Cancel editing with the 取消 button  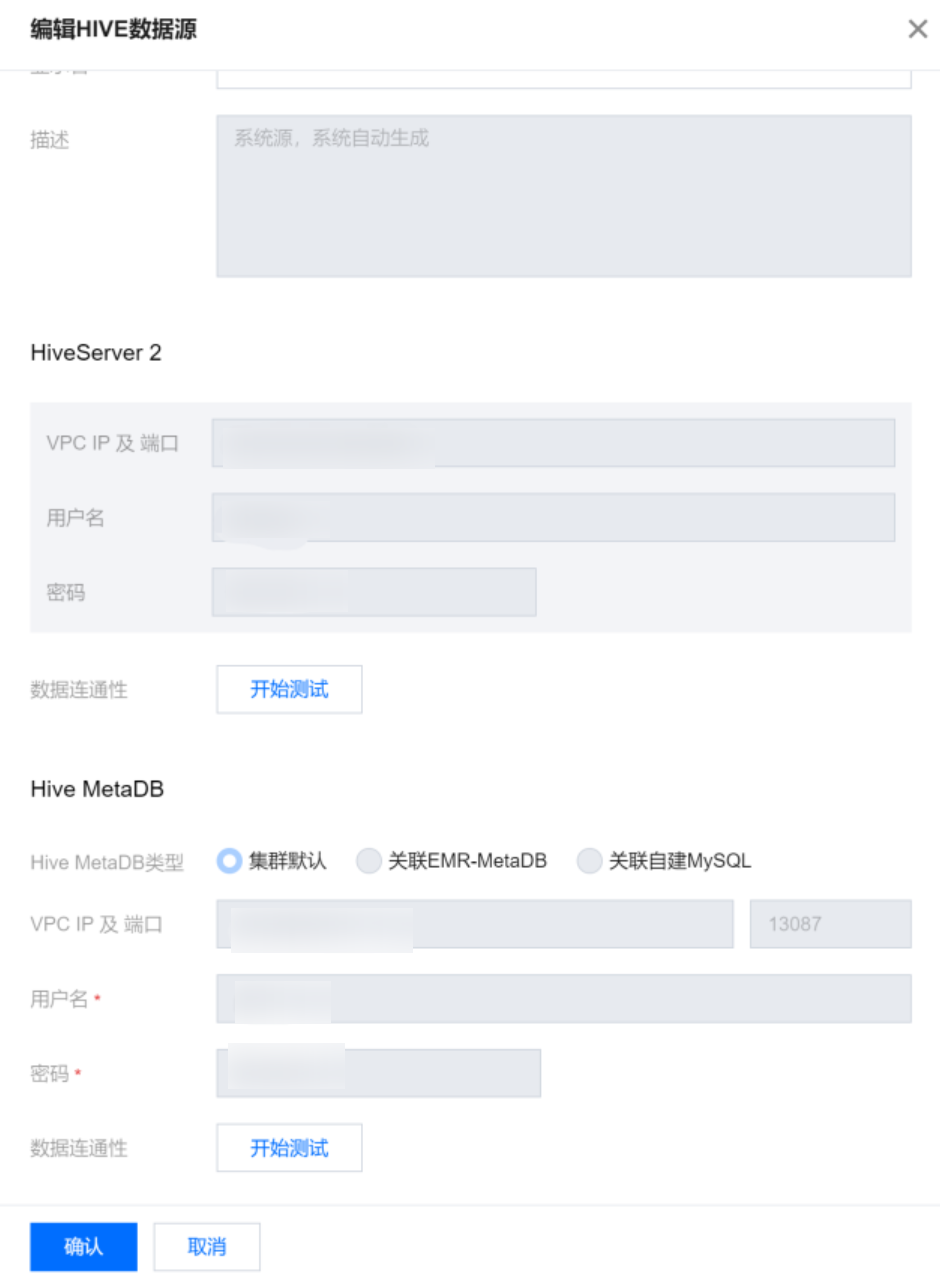(207, 1247)
